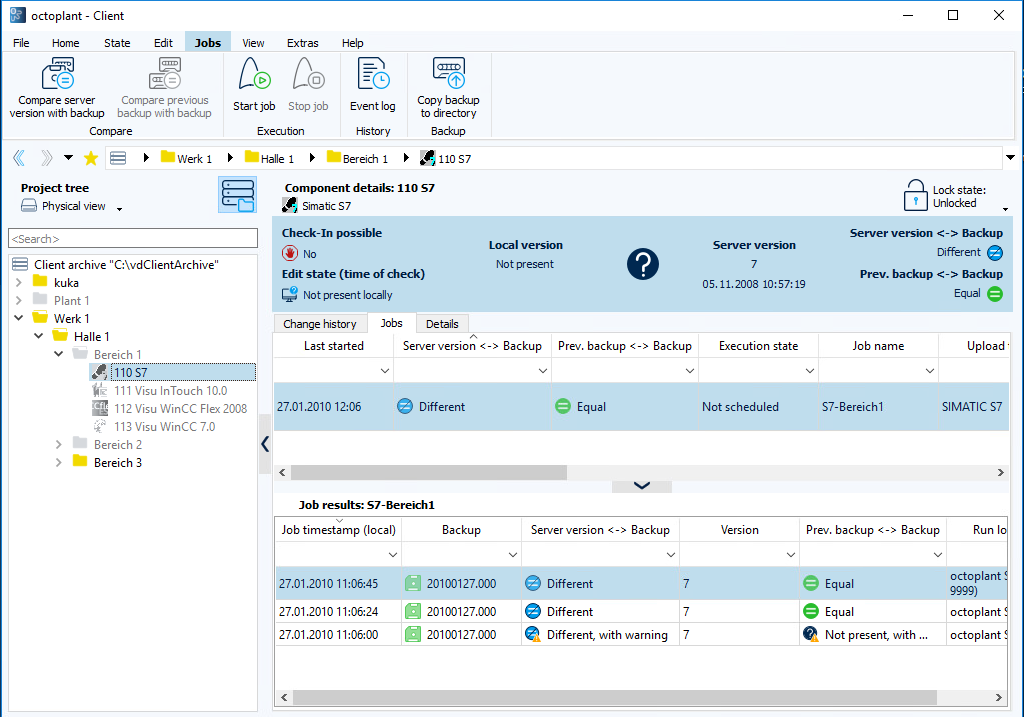Screen dimensions: 1024x717
Task: Select 112 Visu WinCC Flex 2008 item
Action: pyautogui.click(x=180, y=409)
